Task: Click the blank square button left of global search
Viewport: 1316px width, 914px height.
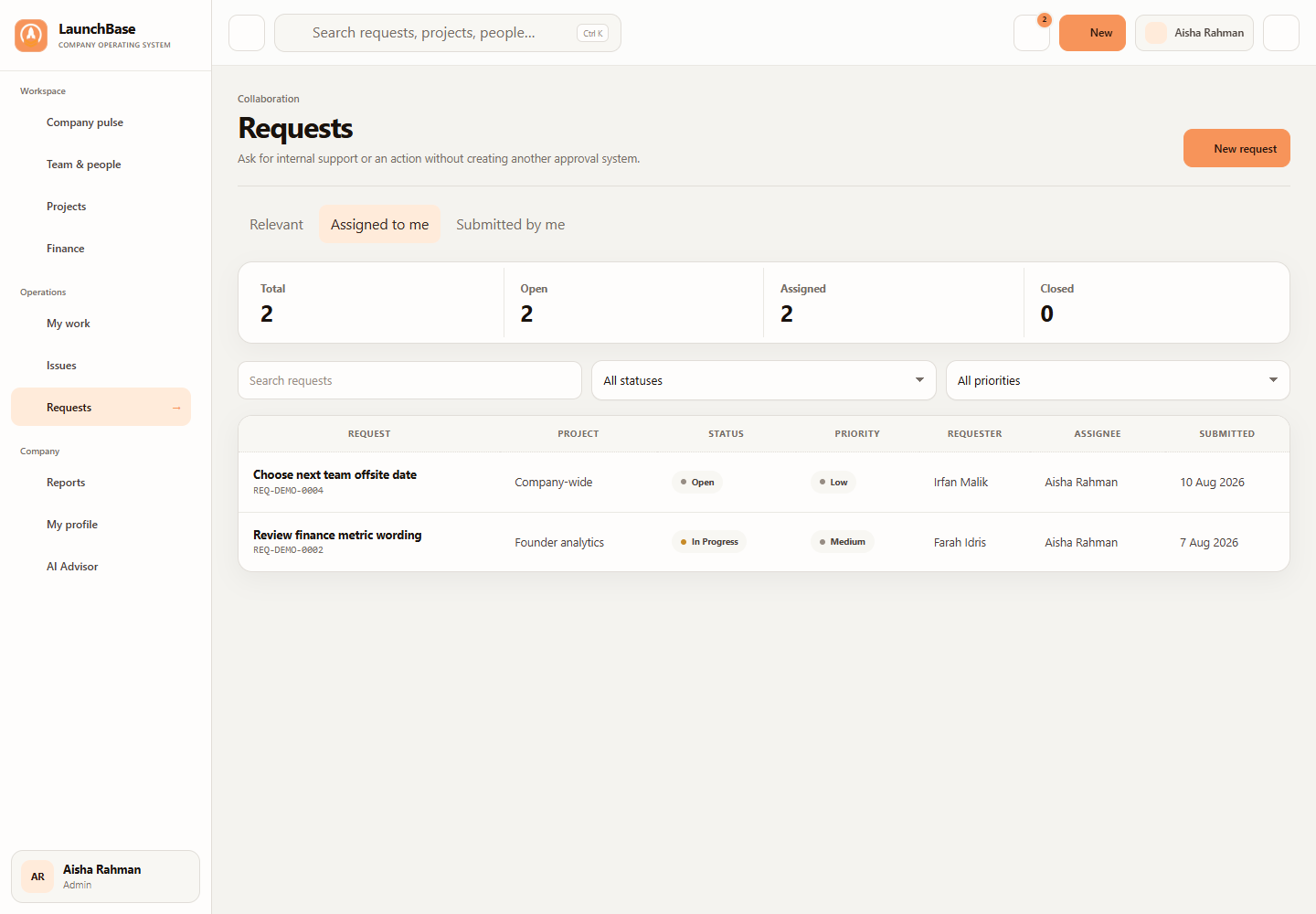Action: pyautogui.click(x=247, y=33)
